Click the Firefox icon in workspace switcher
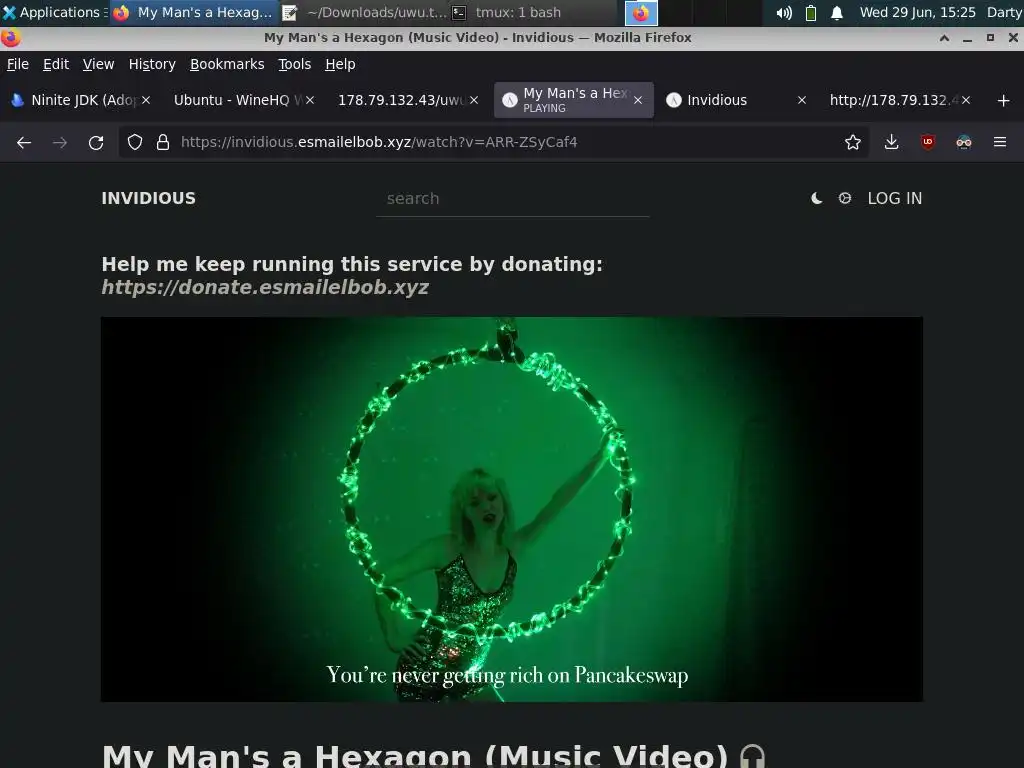The image size is (1024, 768). (641, 12)
